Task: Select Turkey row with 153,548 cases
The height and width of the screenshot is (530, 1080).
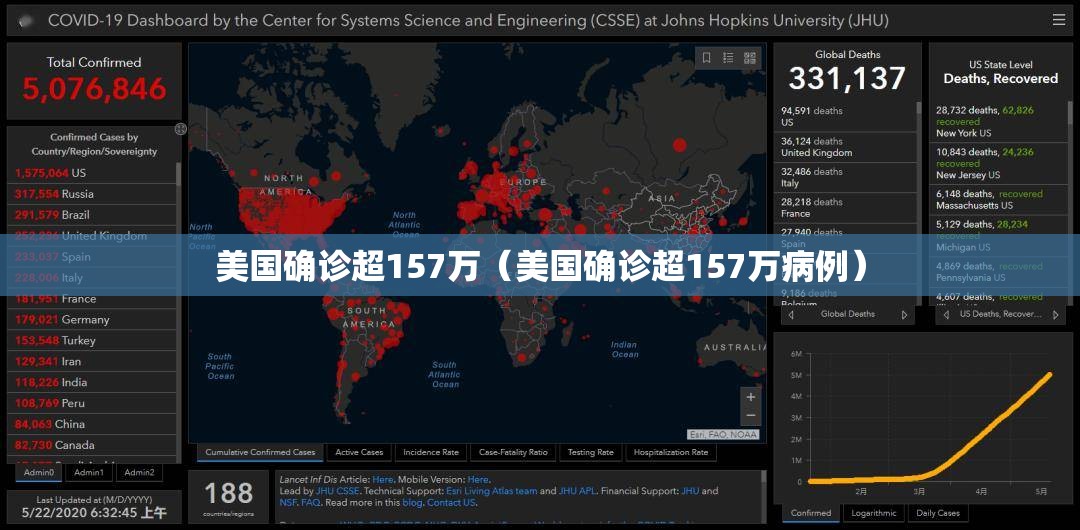Action: [x=92, y=340]
